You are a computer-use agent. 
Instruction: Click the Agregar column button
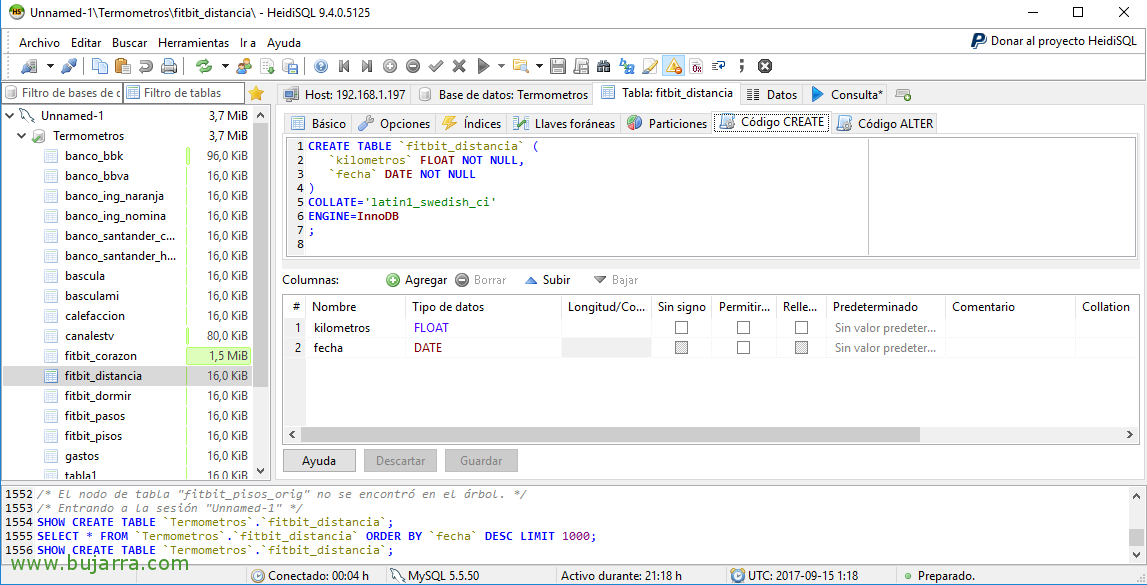[x=416, y=280]
